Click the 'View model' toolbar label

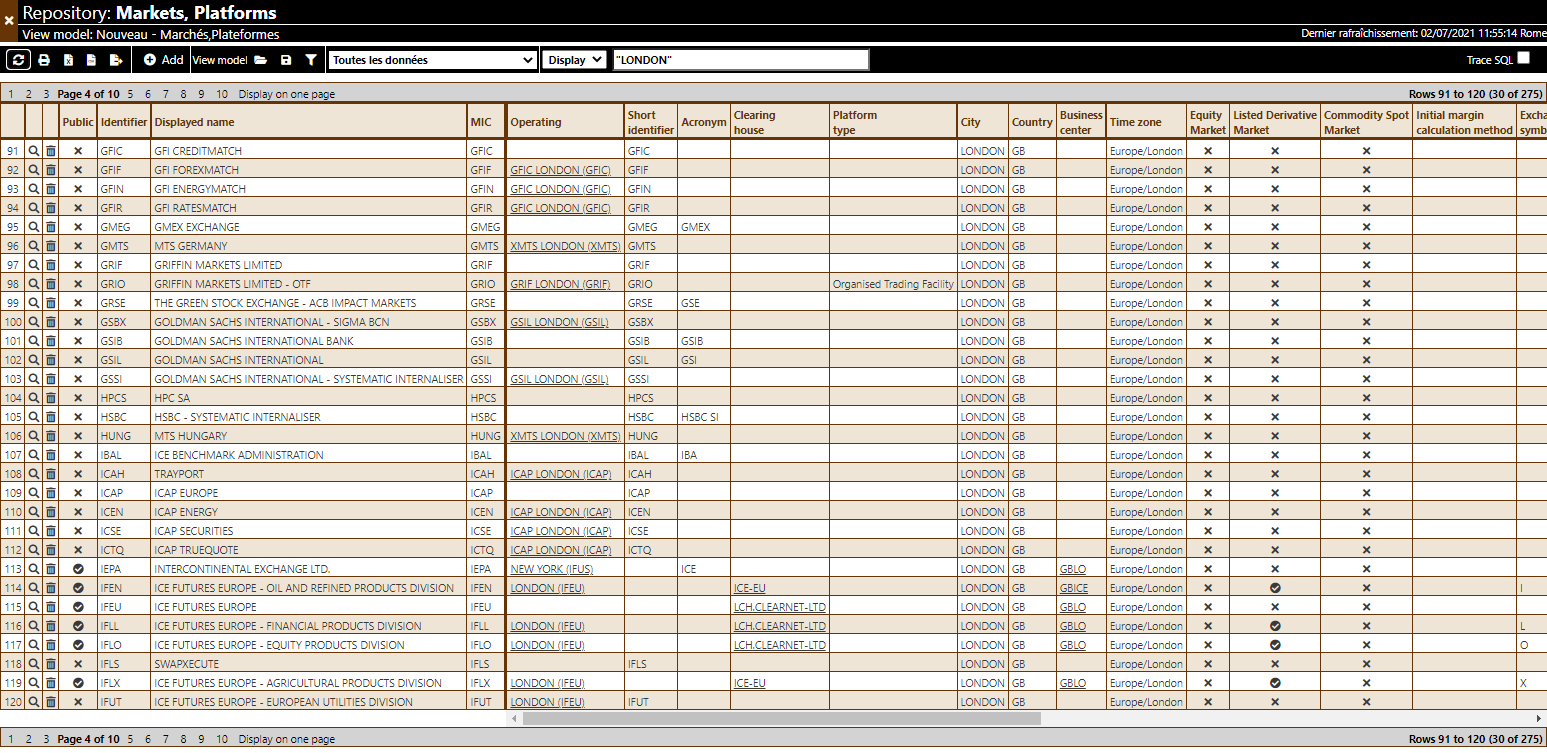tap(219, 60)
